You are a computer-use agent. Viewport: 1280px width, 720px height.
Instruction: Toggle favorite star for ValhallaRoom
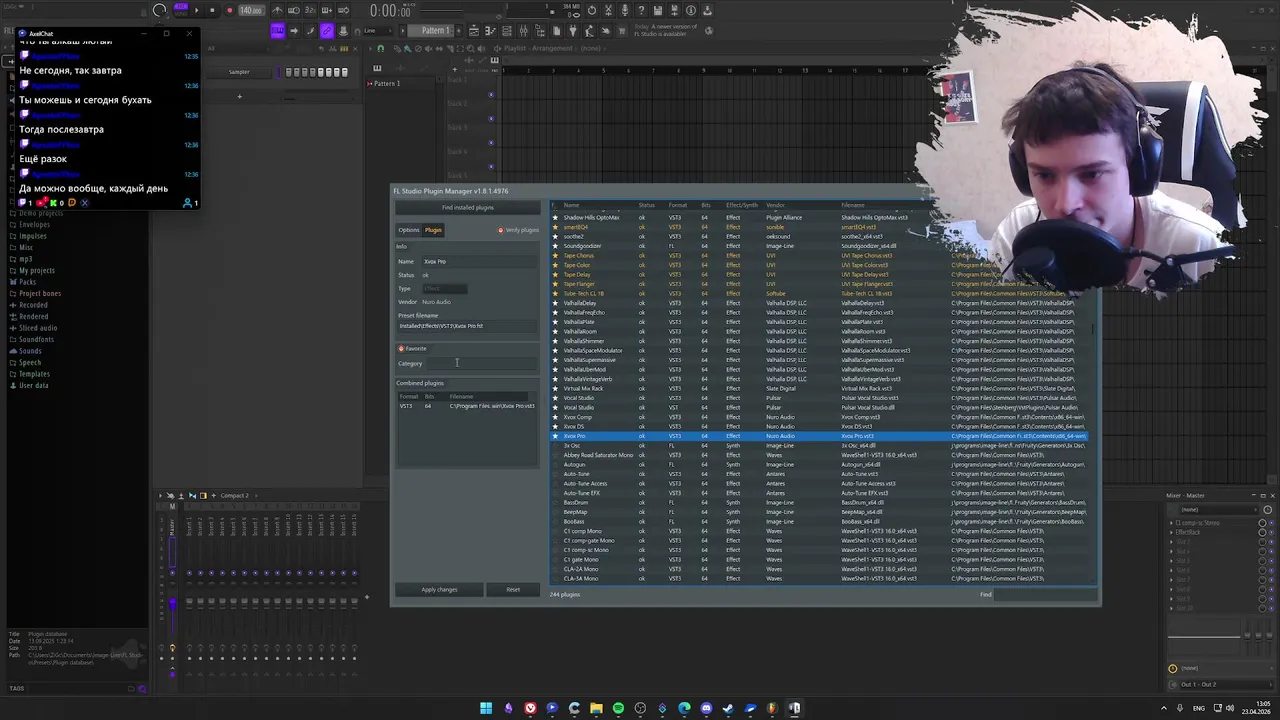(556, 331)
